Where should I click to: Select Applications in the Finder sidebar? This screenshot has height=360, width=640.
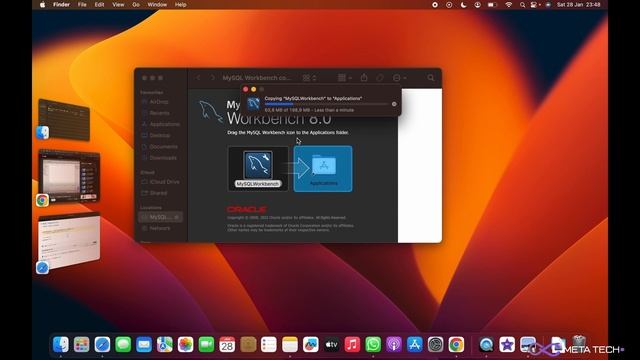coord(160,124)
